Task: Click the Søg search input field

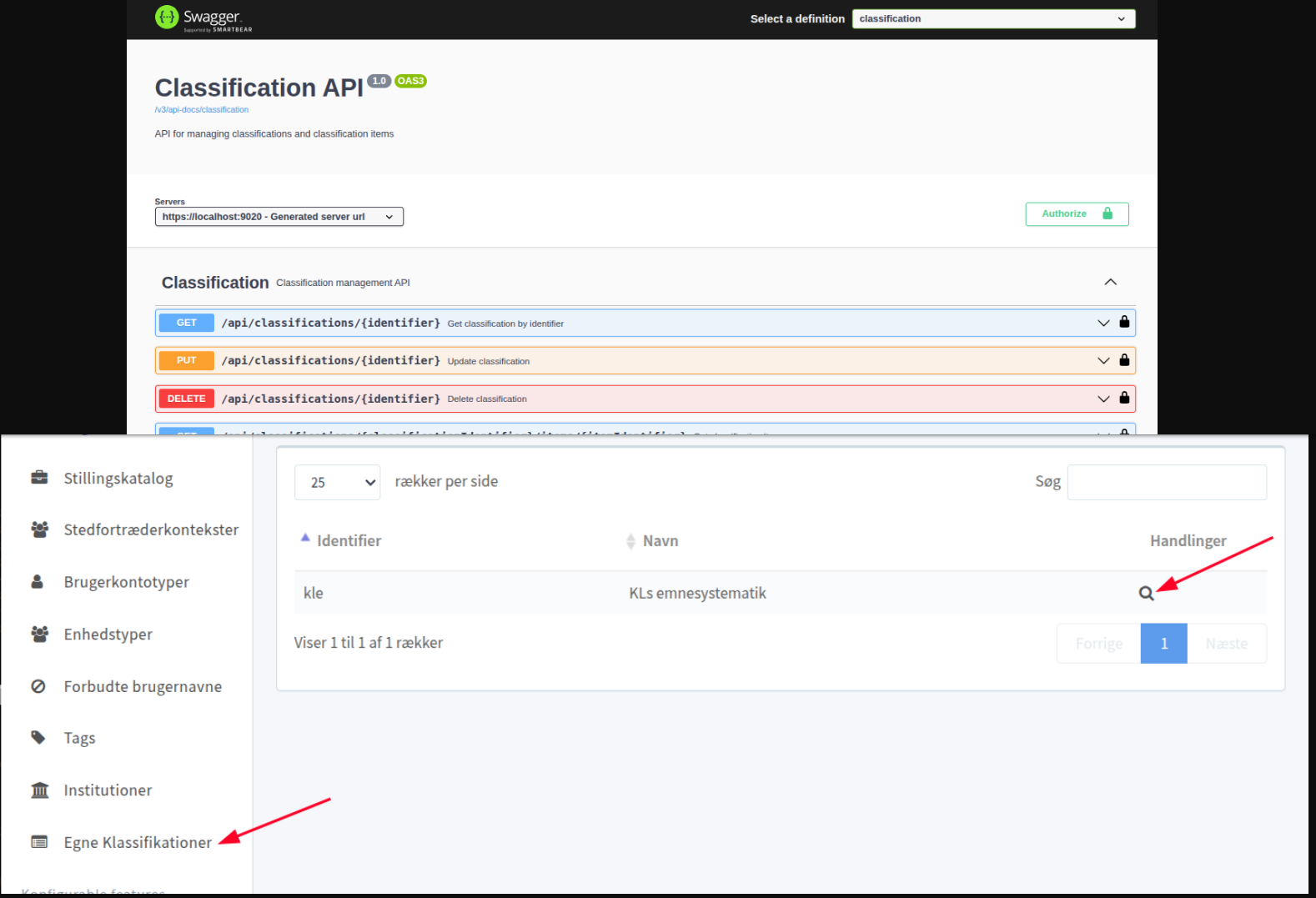Action: click(1166, 482)
